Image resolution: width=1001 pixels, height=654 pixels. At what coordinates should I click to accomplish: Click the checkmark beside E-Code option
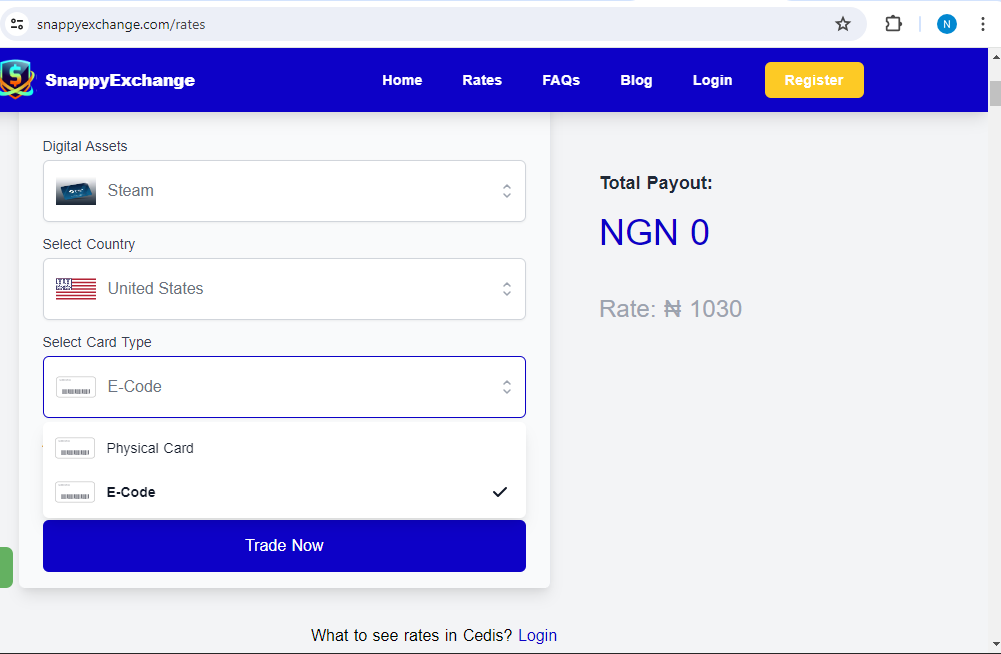coord(500,492)
